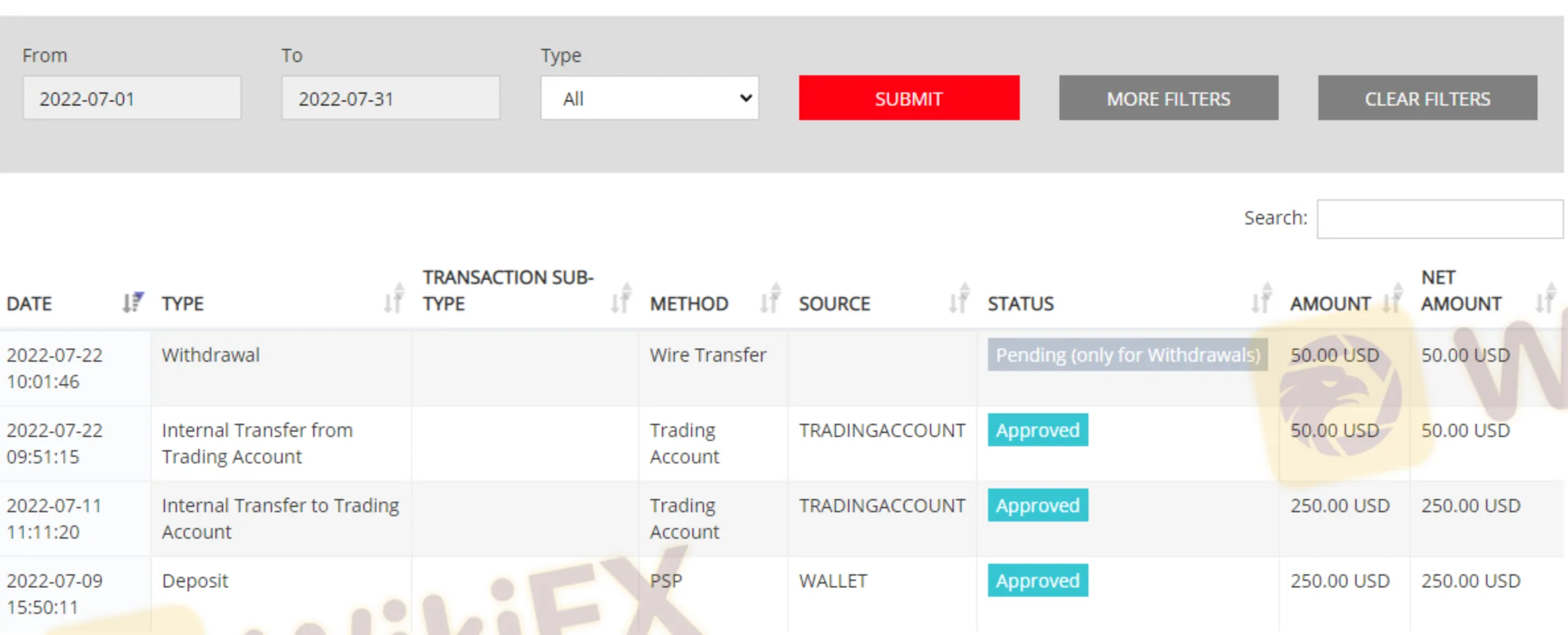1568x635 pixels.
Task: Click into the Search box
Action: 1440,218
